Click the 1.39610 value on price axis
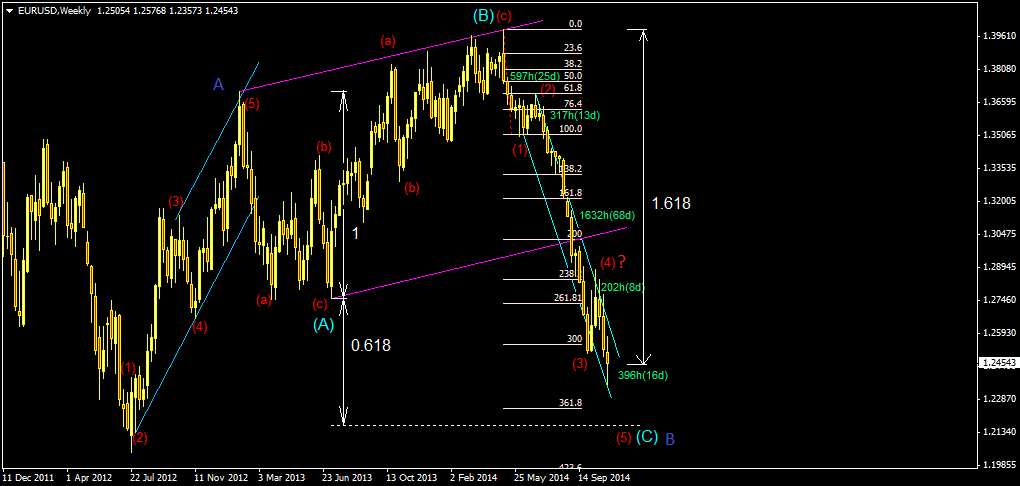 [995, 36]
